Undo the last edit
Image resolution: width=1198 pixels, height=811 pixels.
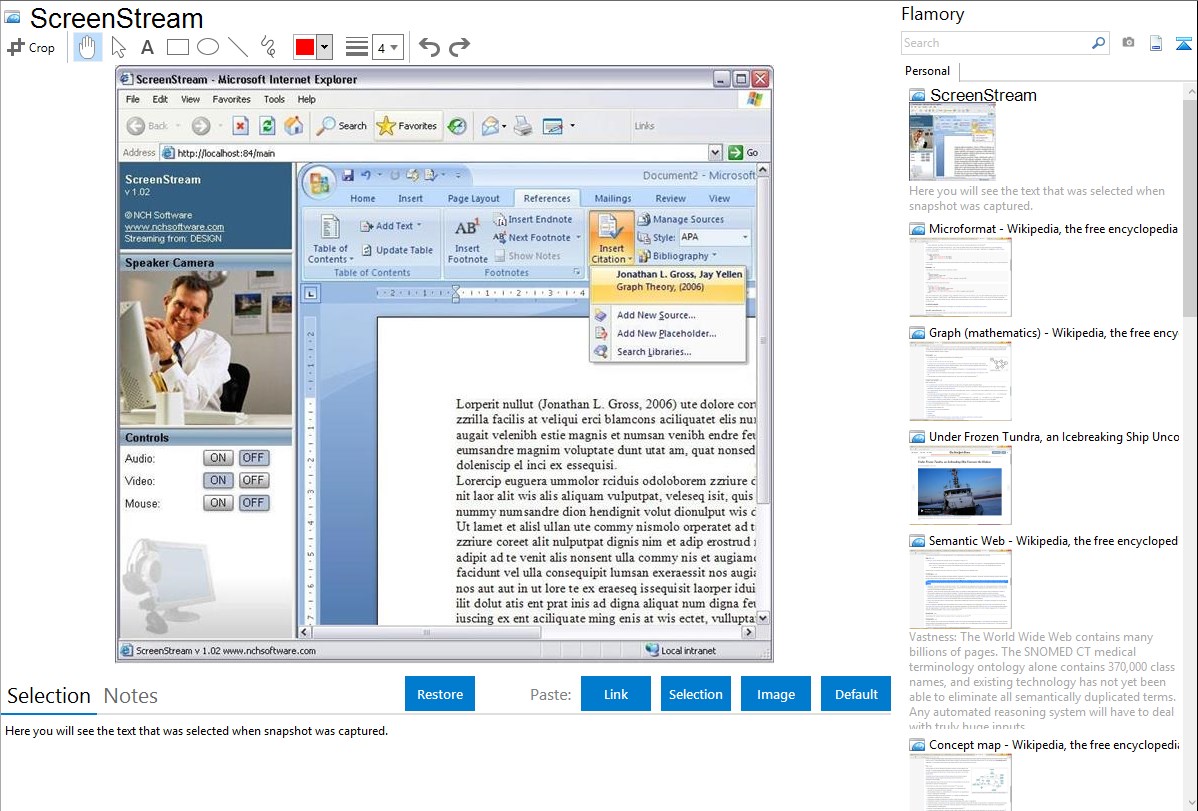tap(429, 47)
